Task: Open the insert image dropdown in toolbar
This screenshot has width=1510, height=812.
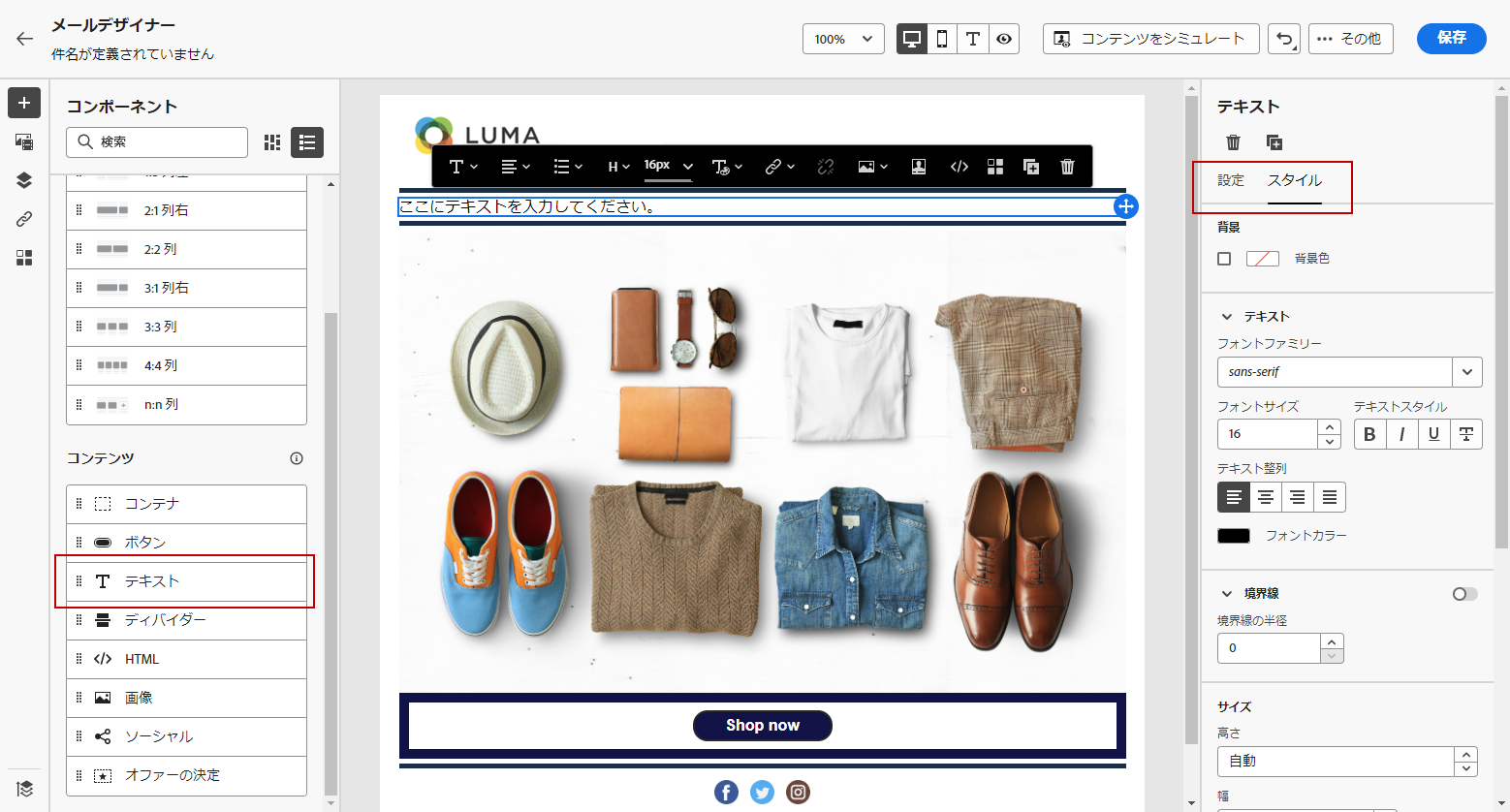Action: coord(872,167)
